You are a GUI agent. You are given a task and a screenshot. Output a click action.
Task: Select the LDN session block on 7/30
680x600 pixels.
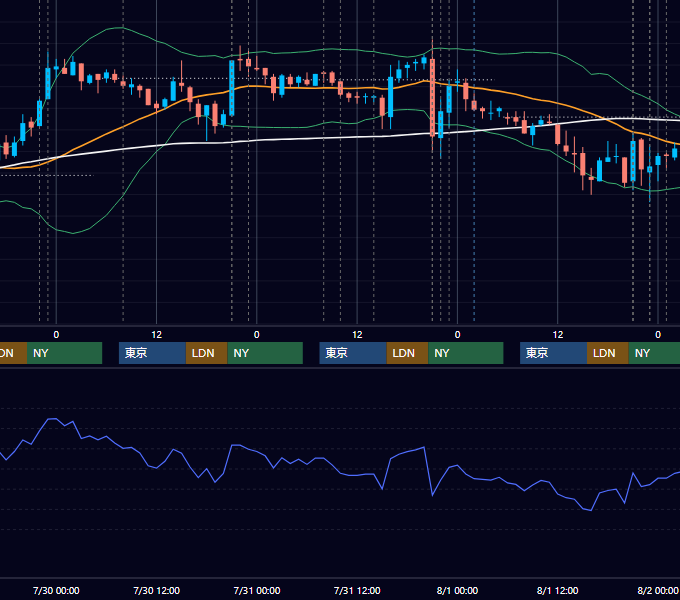click(206, 353)
